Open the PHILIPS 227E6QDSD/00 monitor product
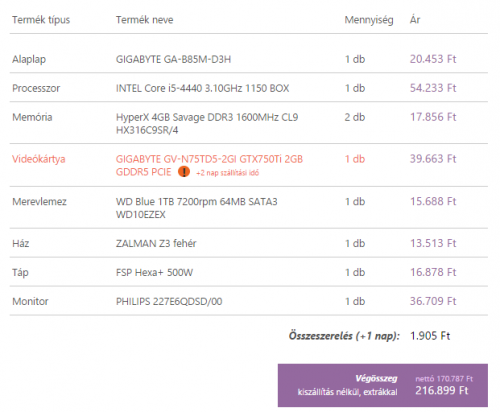Image resolution: width=500 pixels, height=412 pixels. point(169,301)
